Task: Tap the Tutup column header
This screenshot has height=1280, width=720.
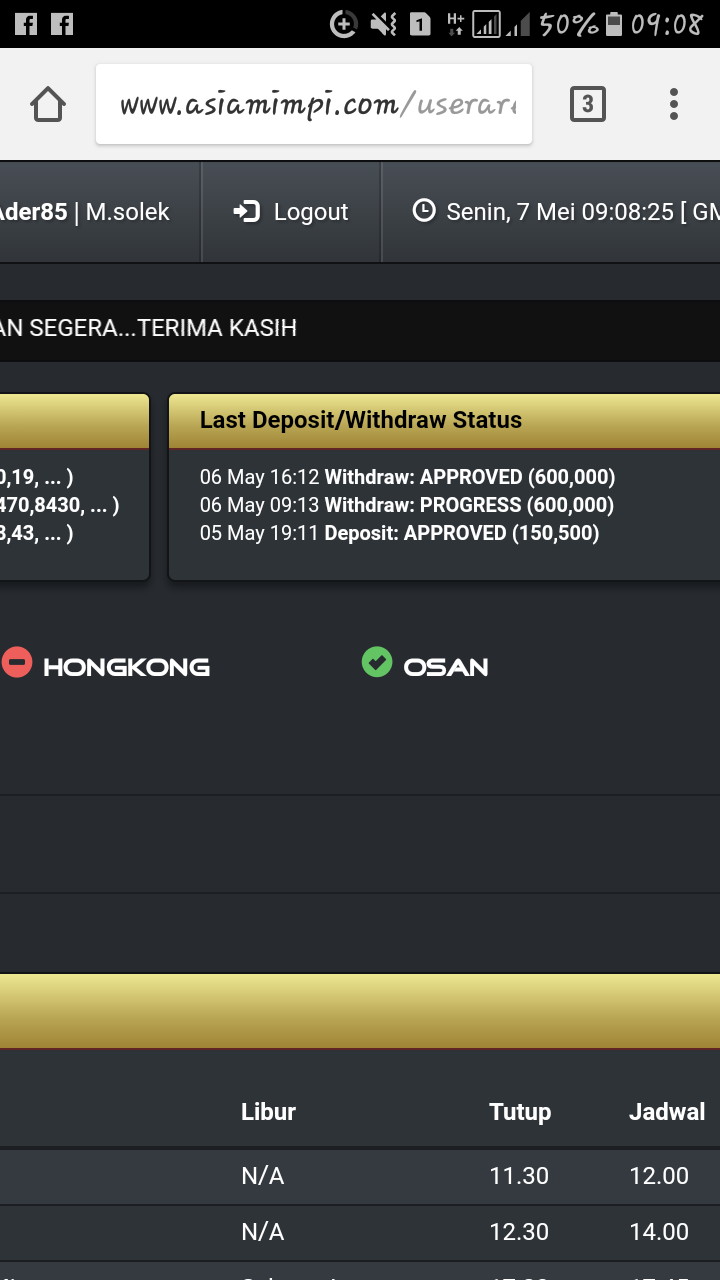Action: (x=520, y=1112)
